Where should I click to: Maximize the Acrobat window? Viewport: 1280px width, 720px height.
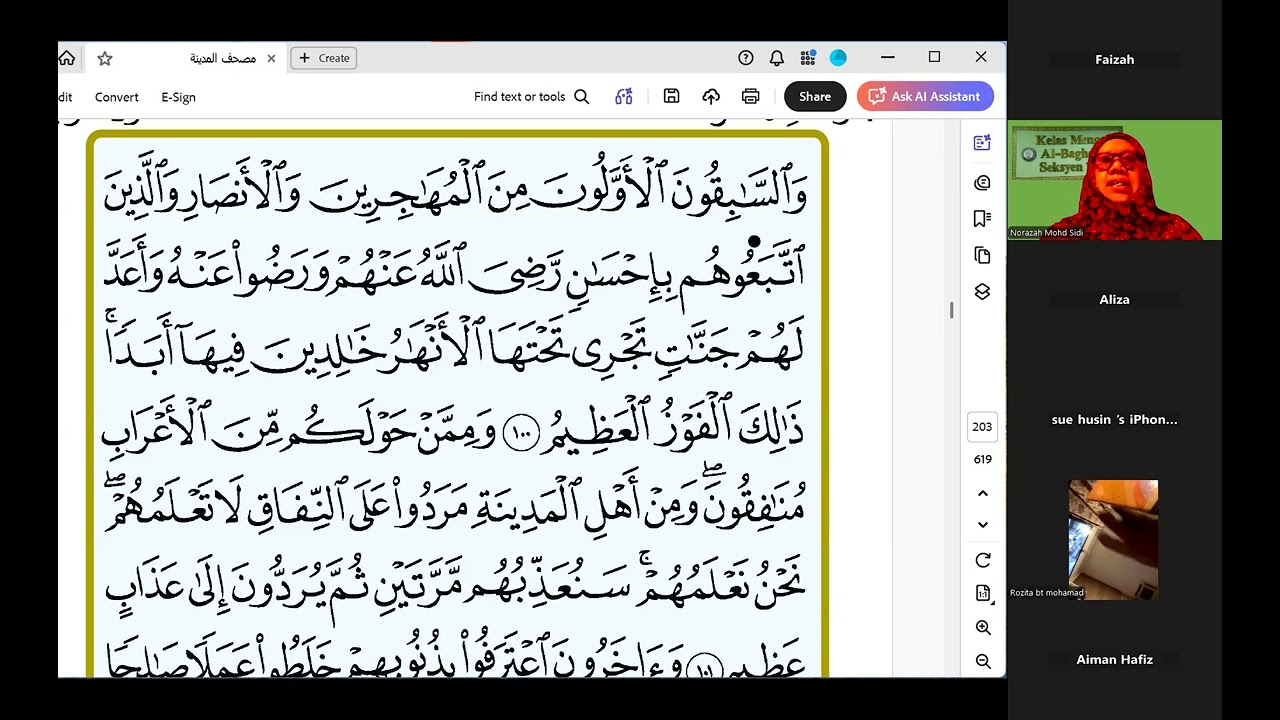click(x=934, y=57)
